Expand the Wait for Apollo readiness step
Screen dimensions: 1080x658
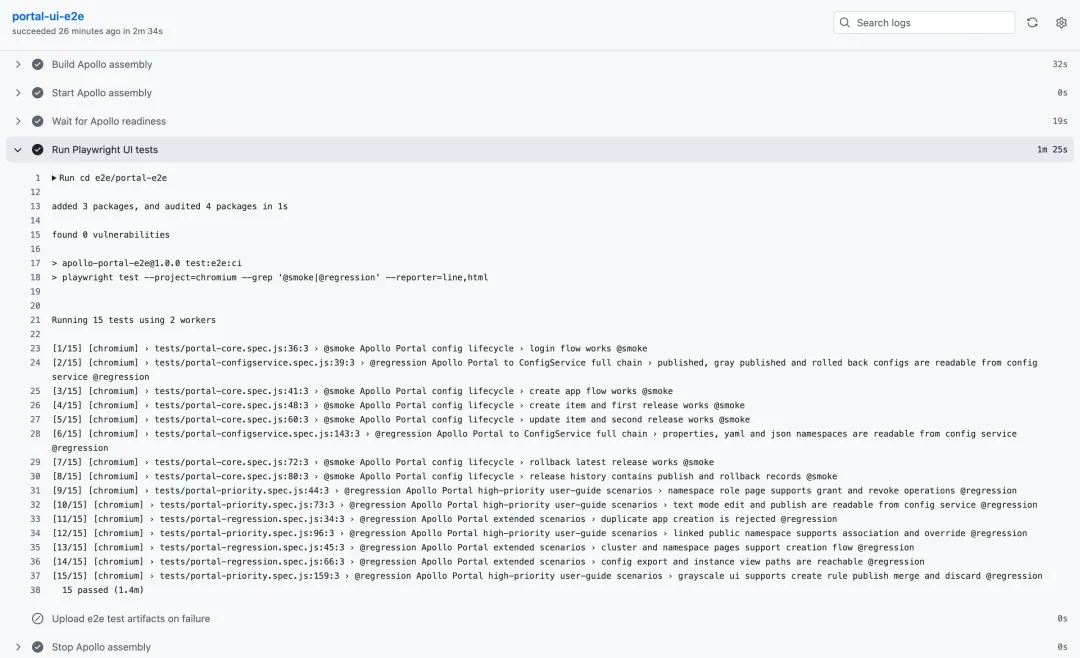pos(18,121)
